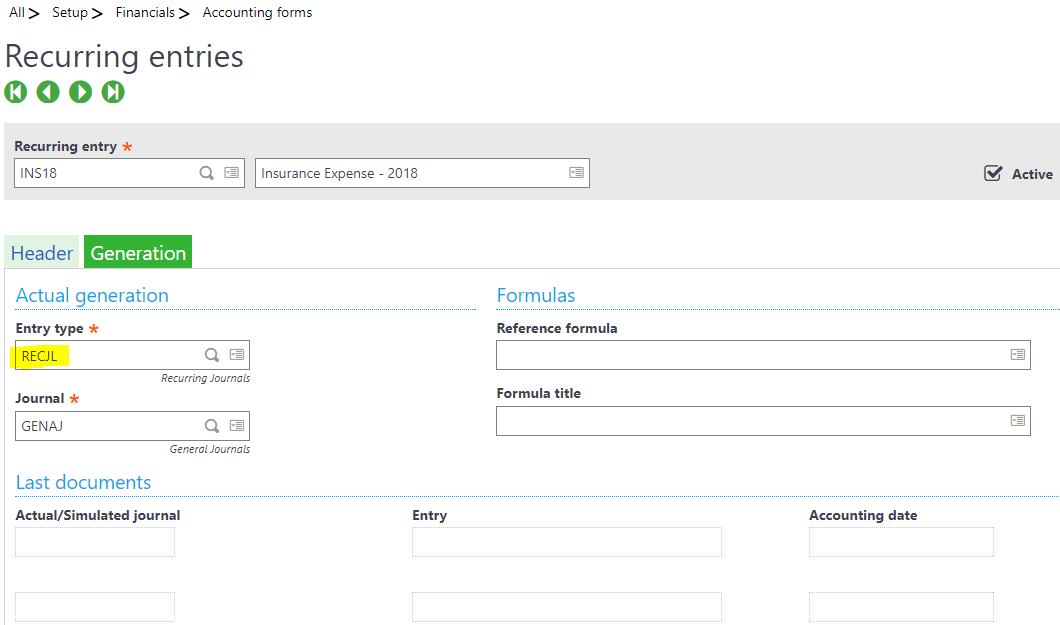Jump to last record with navigation arrow
This screenshot has width=1060, height=625.
pos(112,91)
